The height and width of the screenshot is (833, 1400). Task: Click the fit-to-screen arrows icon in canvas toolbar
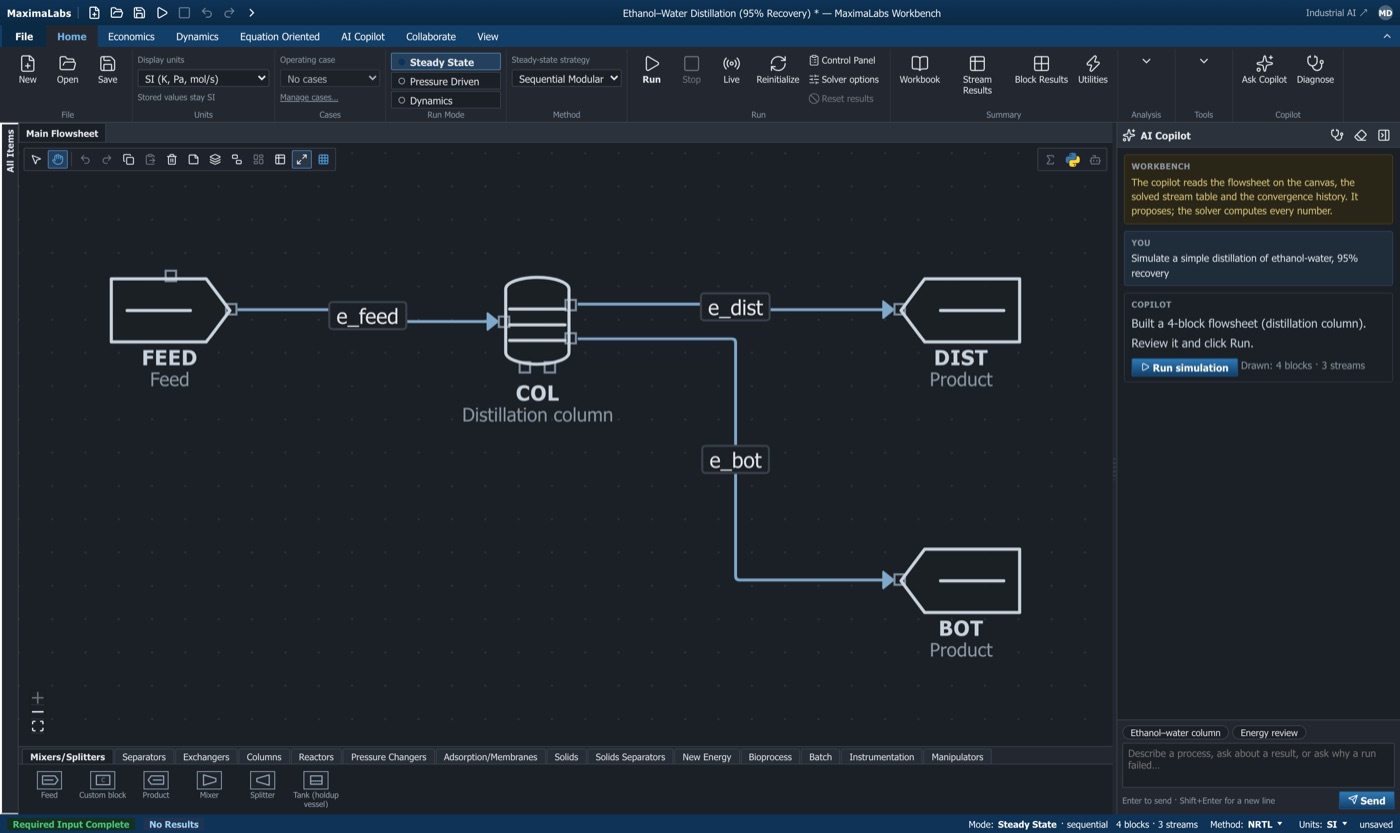click(x=302, y=160)
